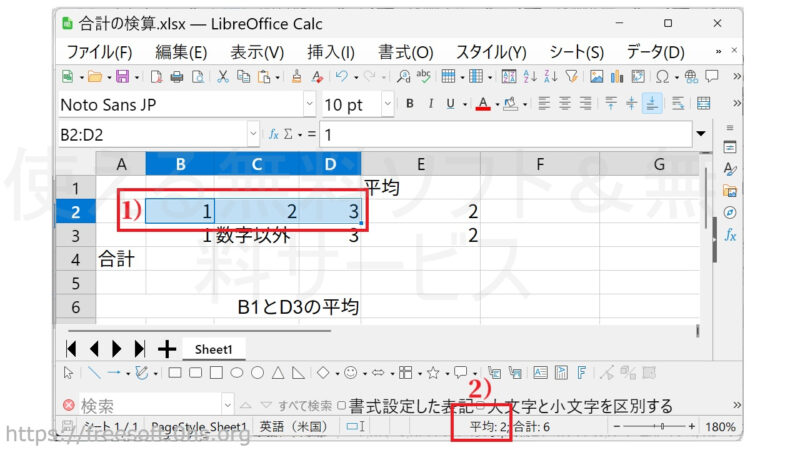Open the 書式(O) menu

tap(406, 52)
